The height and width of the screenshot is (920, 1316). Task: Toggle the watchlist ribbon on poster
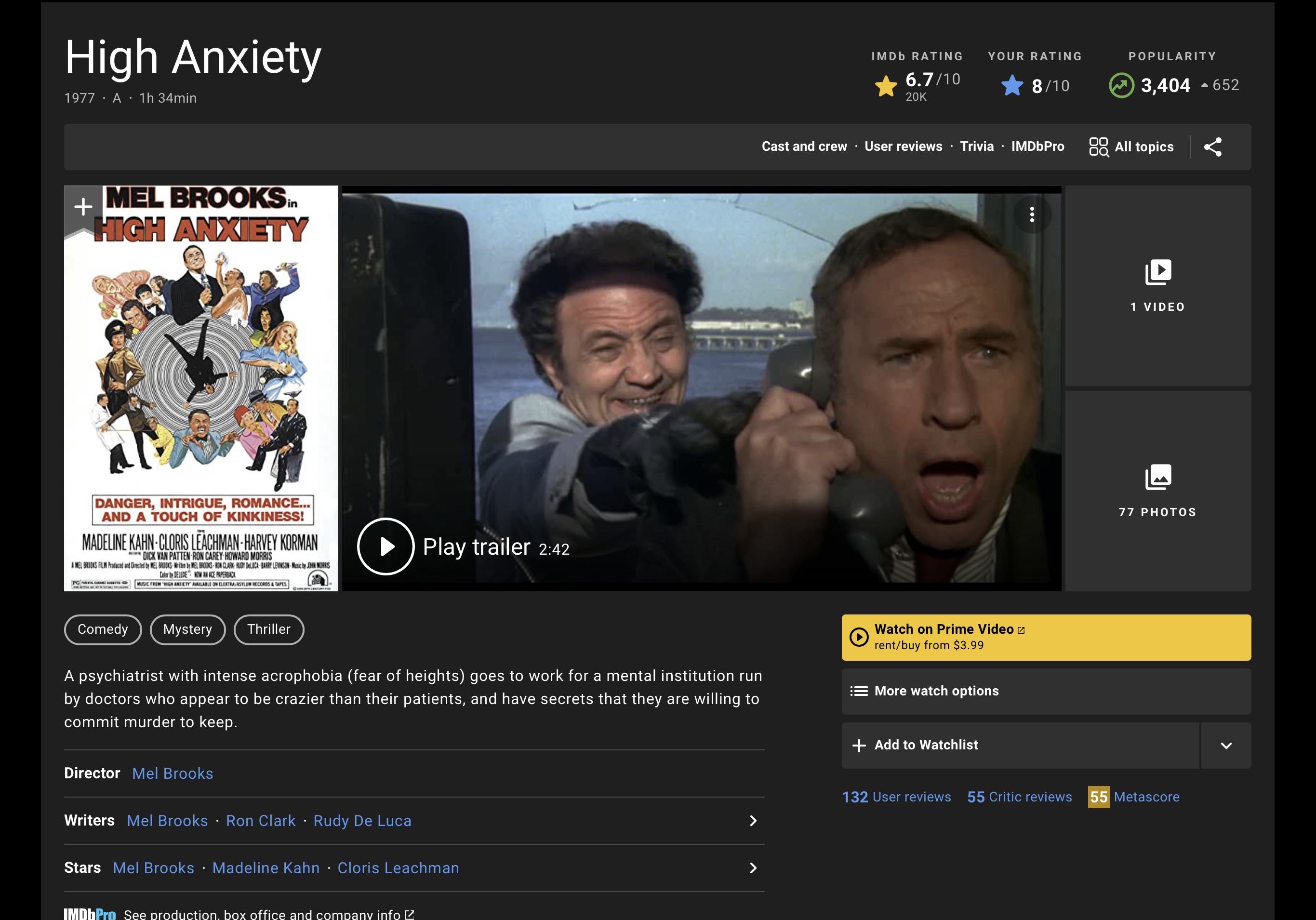click(84, 208)
